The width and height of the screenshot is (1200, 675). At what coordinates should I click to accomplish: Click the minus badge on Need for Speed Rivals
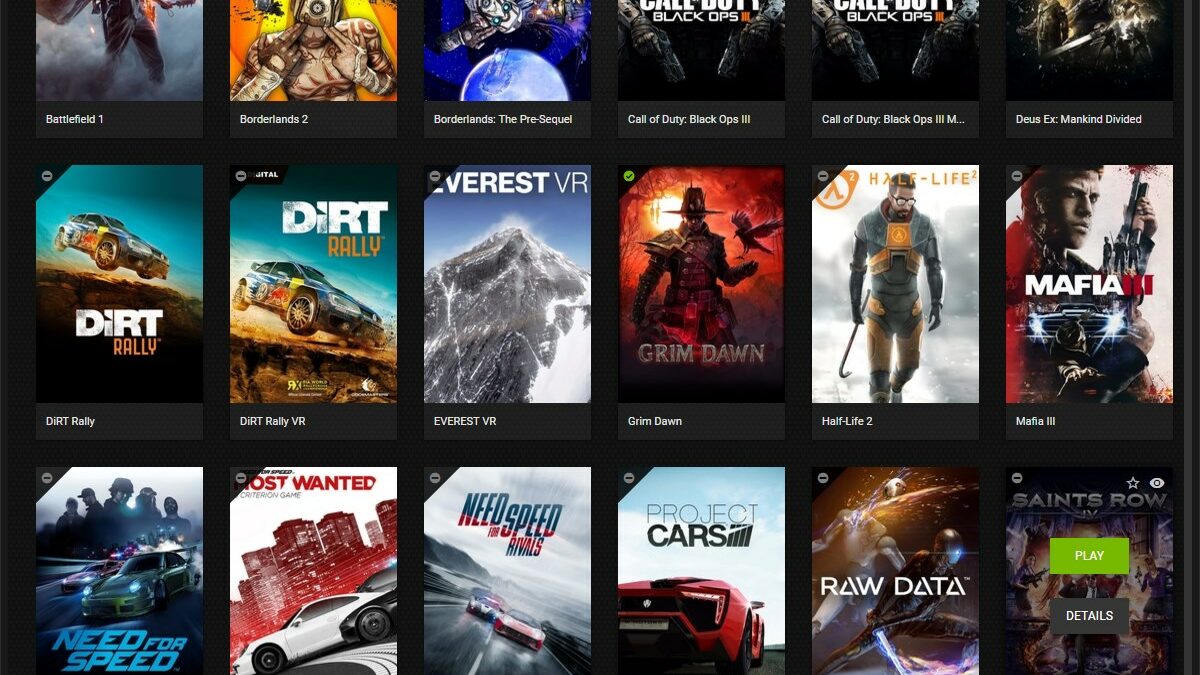(435, 478)
